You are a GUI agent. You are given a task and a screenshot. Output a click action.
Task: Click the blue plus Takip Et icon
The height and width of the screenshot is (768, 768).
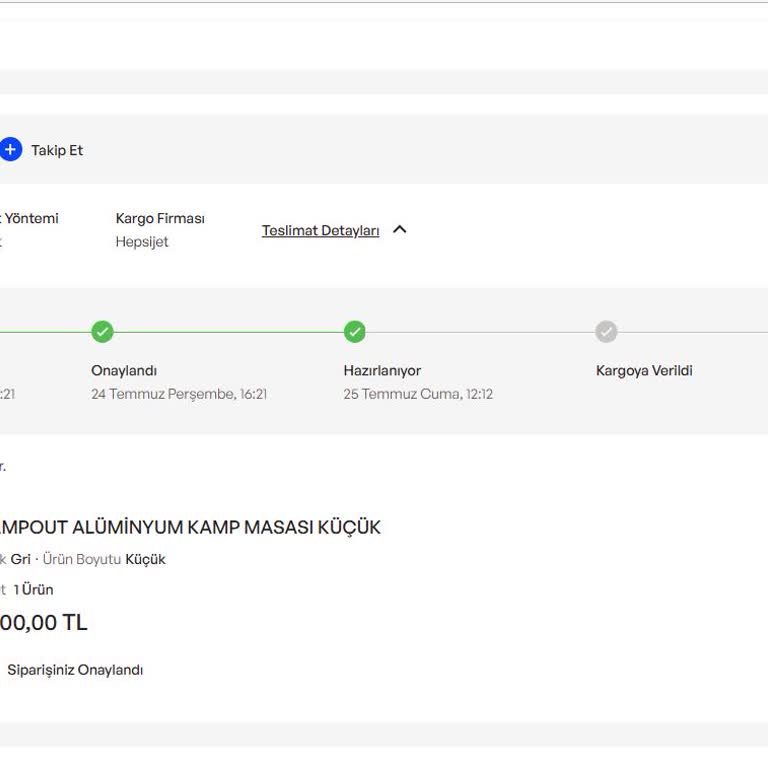[x=10, y=150]
